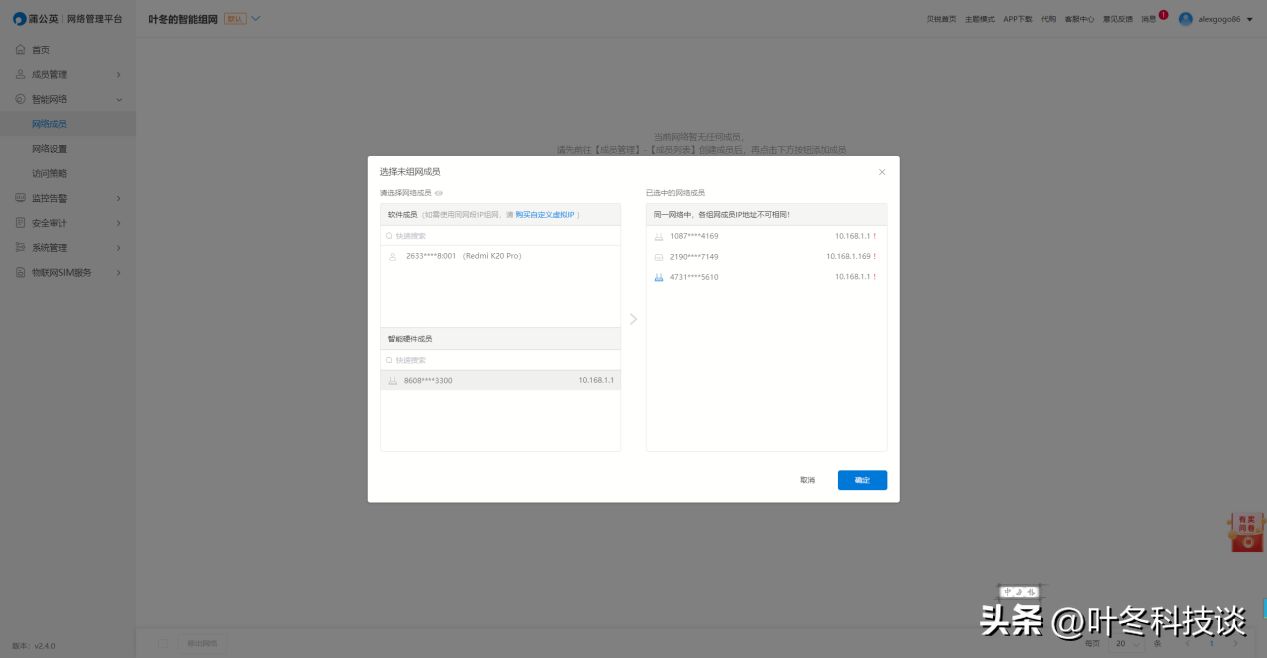Click the red 消息 notification badge
Screen dimensions: 1267x658
pyautogui.click(x=1163, y=15)
